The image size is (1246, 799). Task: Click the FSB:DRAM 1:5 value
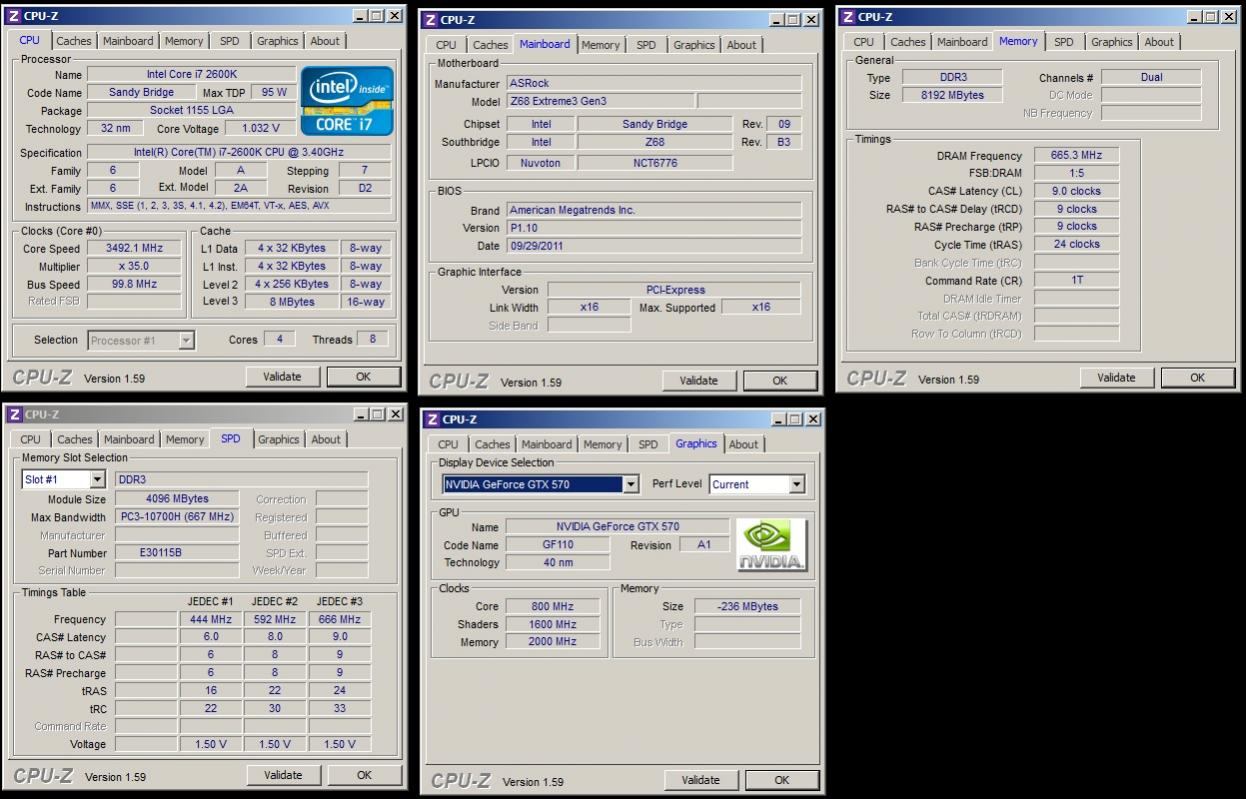point(1076,173)
